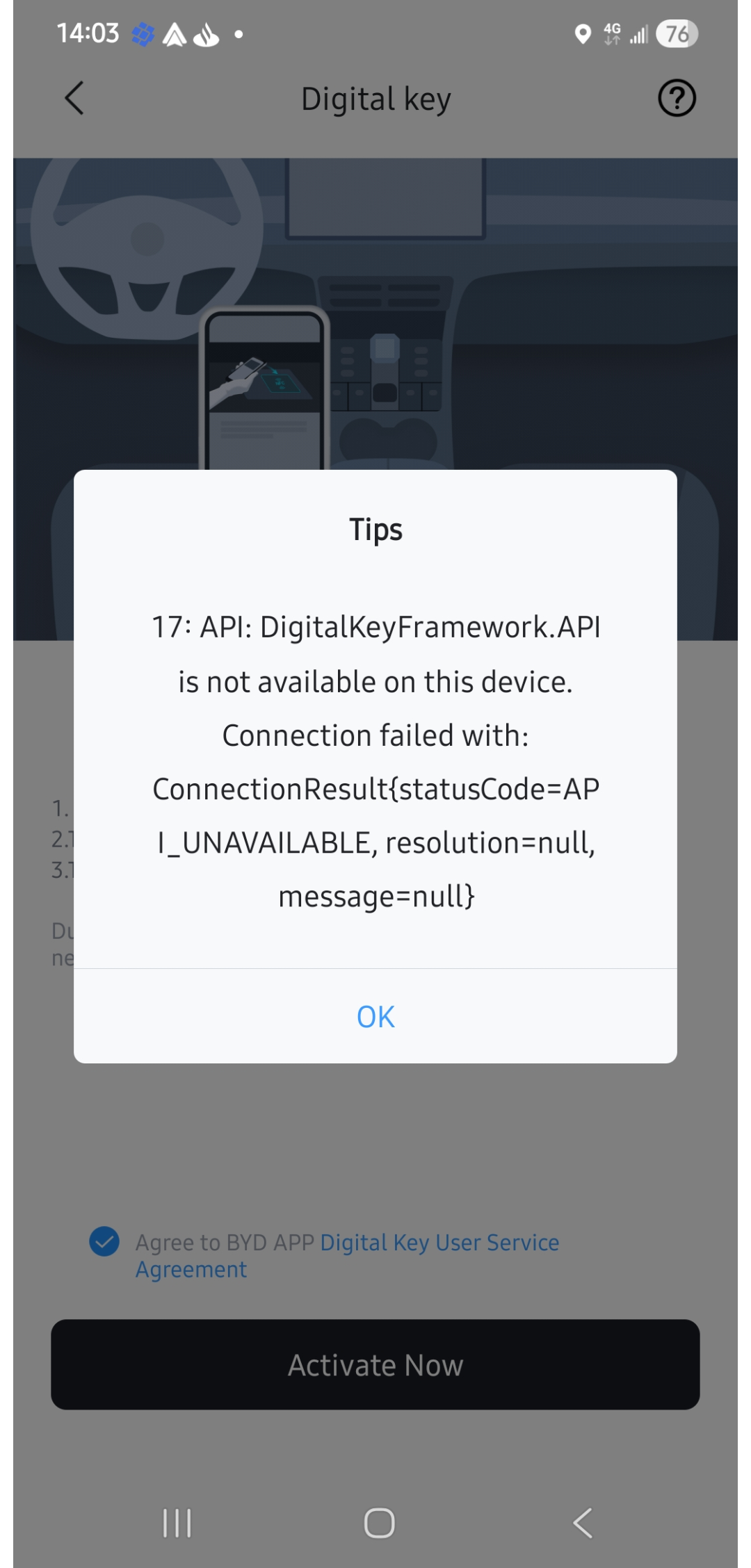The width and height of the screenshot is (751, 1568).
Task: Open recent apps from navigation bar
Action: [x=177, y=1523]
